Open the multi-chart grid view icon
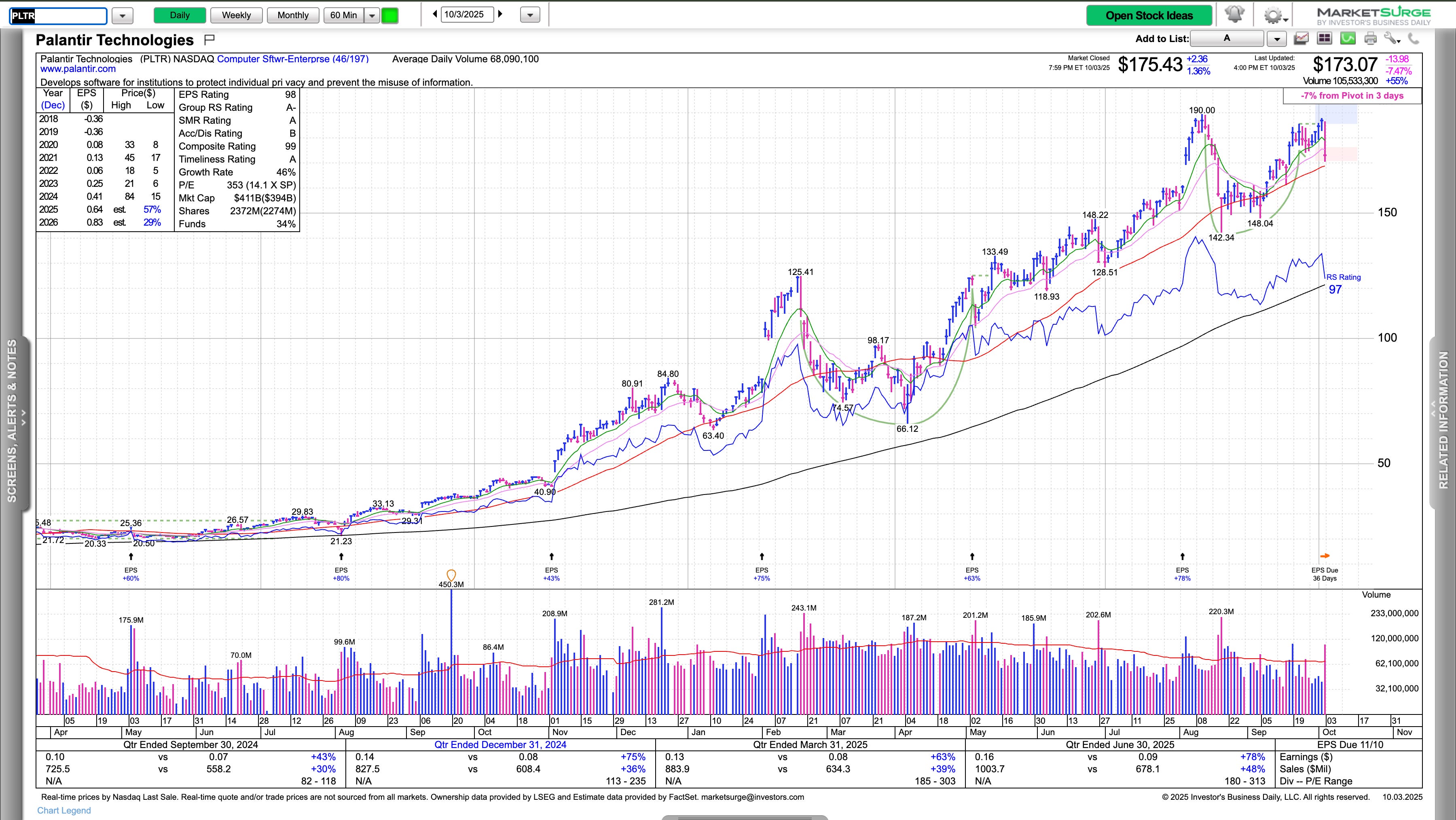This screenshot has height=820, width=1456. [1324, 38]
